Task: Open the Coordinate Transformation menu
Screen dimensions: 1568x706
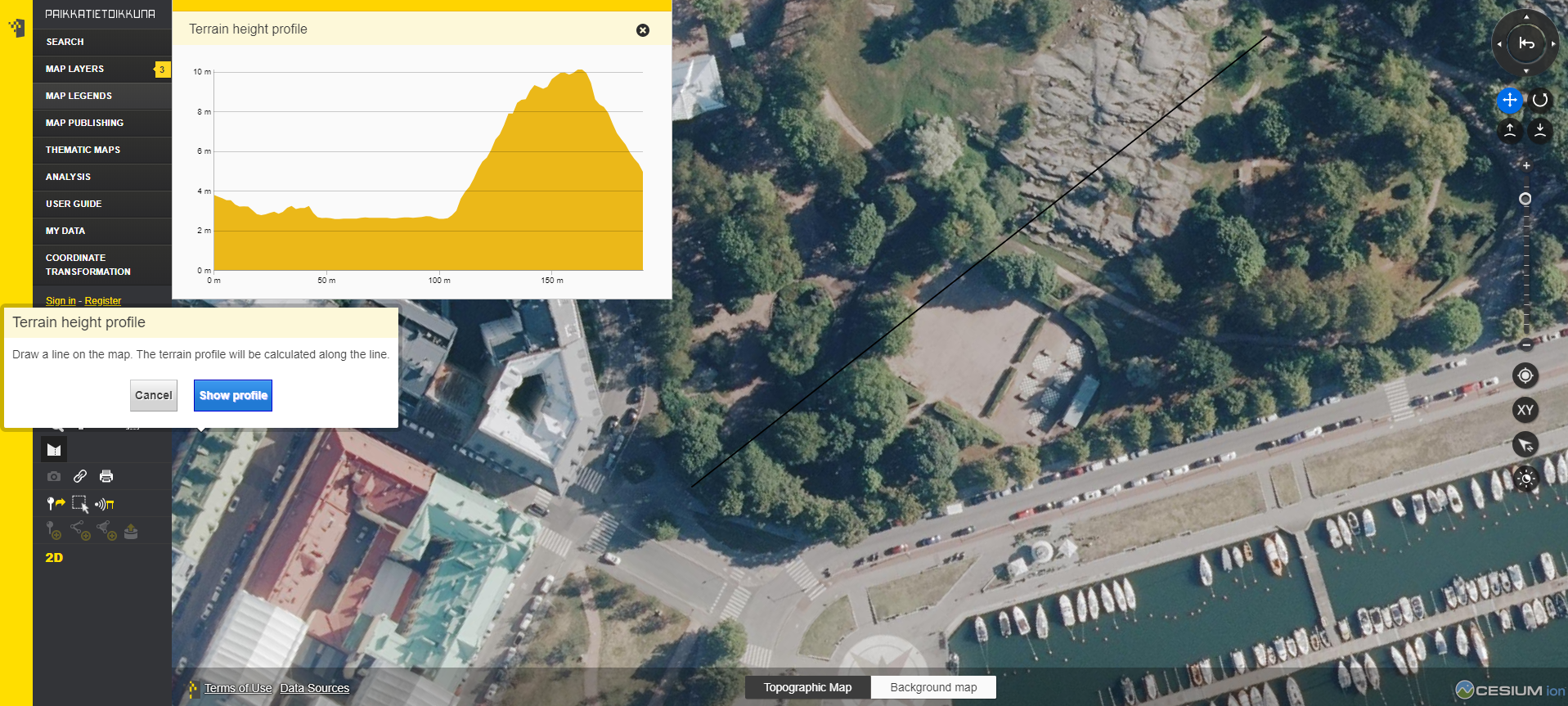Action: [102, 264]
